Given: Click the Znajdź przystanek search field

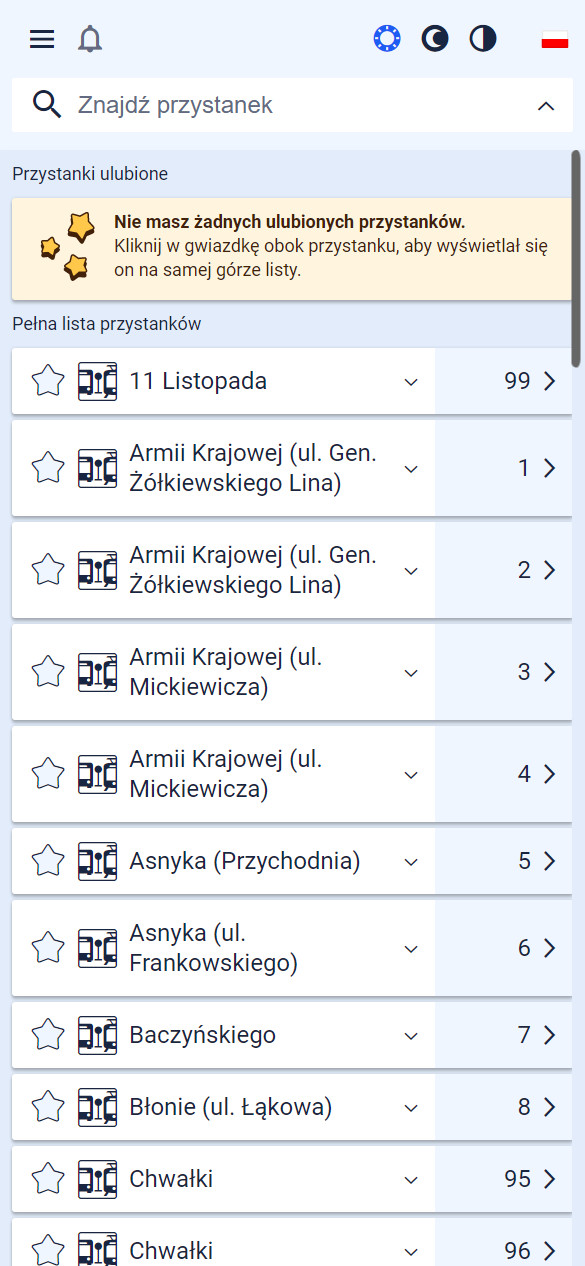Looking at the screenshot, I should (x=292, y=105).
